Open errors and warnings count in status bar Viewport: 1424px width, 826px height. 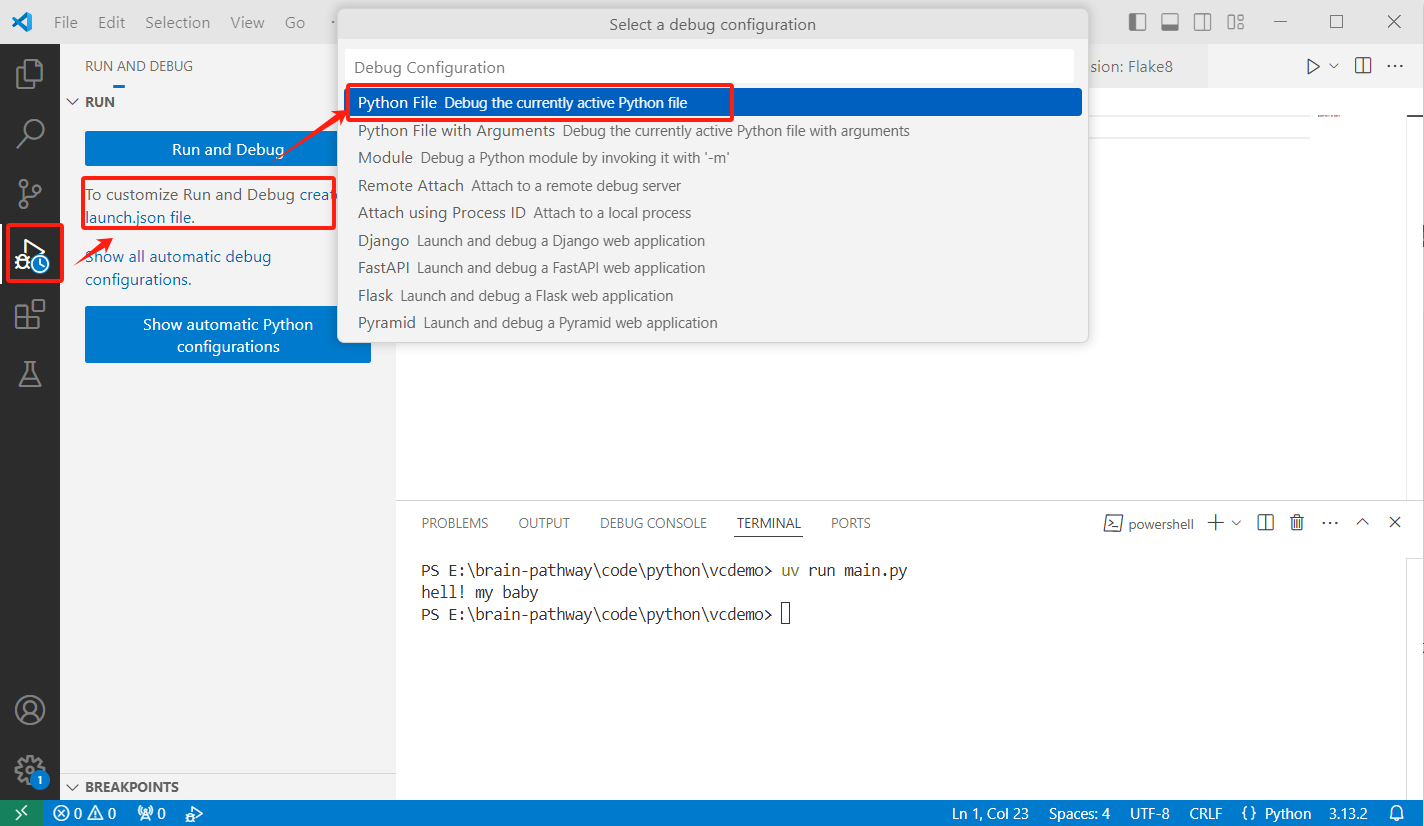[x=85, y=813]
